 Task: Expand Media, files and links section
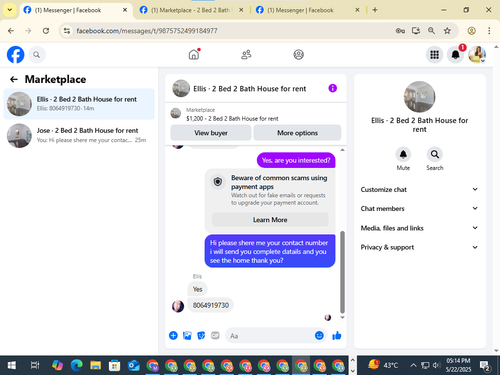pyautogui.click(x=419, y=228)
